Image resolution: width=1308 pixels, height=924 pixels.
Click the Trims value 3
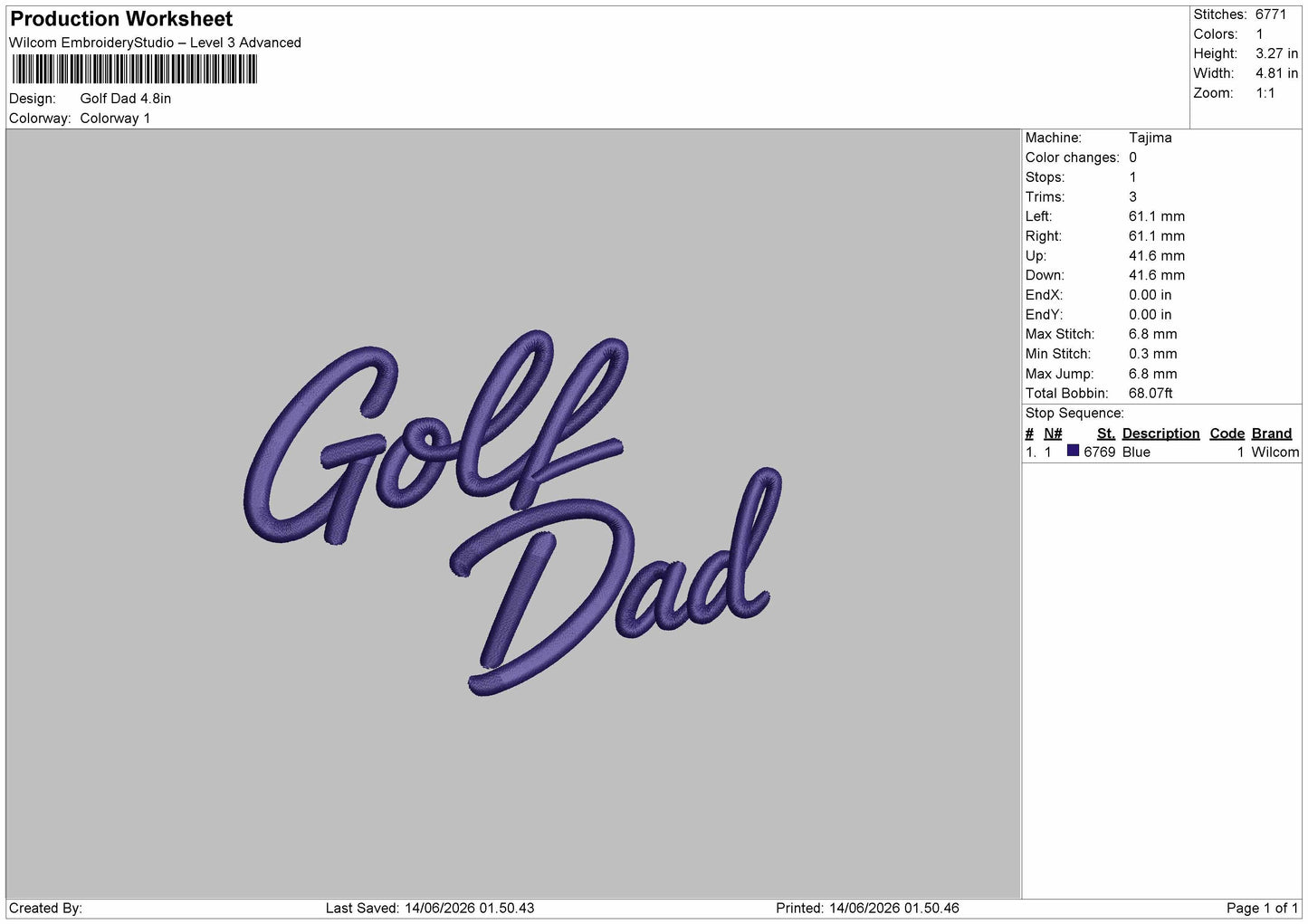click(1132, 197)
